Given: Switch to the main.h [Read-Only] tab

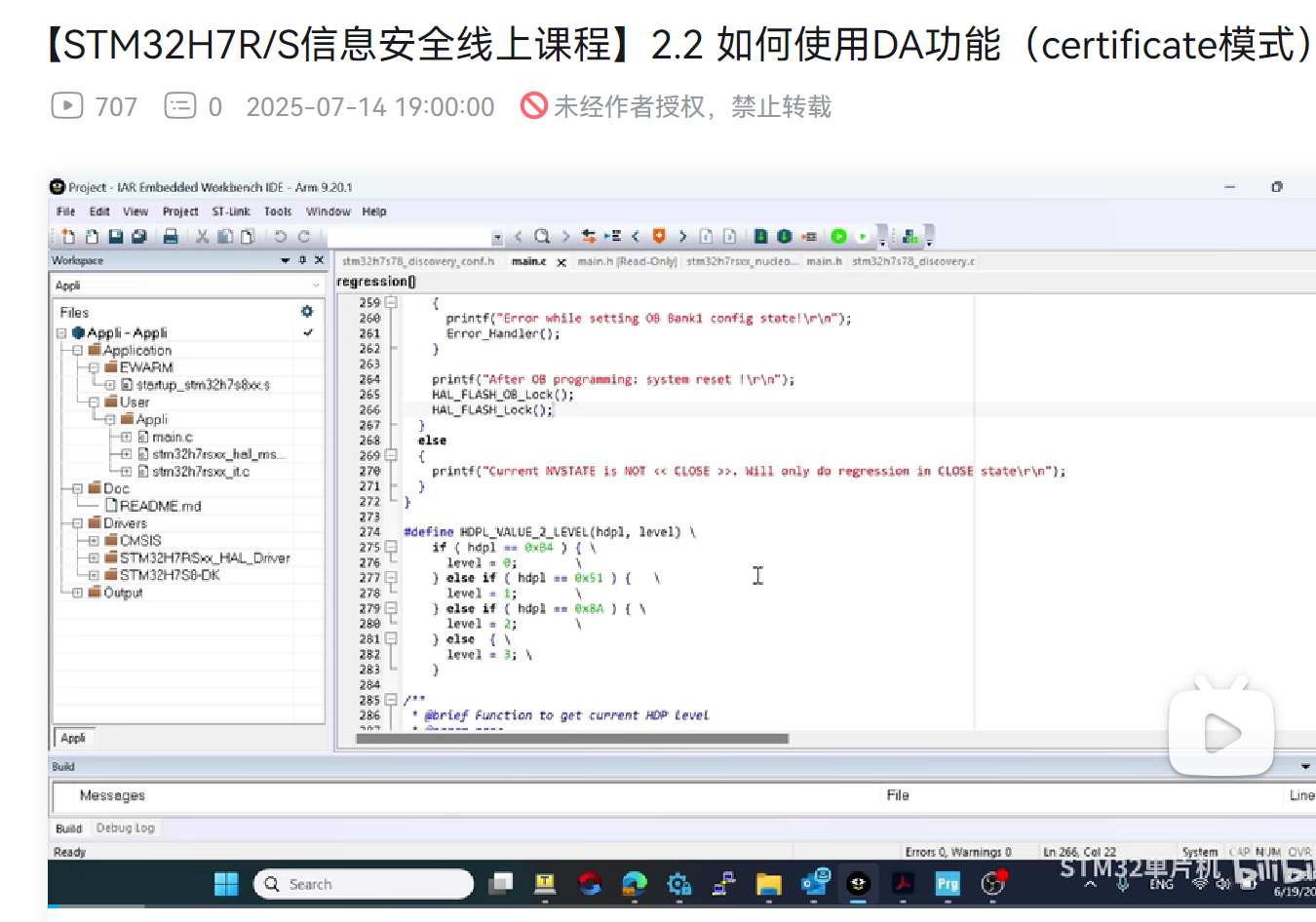Looking at the screenshot, I should [627, 261].
